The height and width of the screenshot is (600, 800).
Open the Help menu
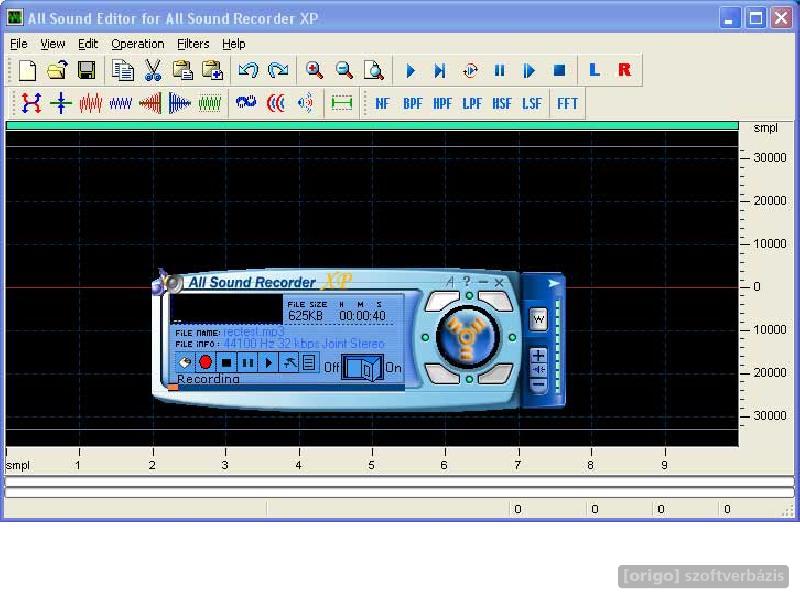point(234,44)
